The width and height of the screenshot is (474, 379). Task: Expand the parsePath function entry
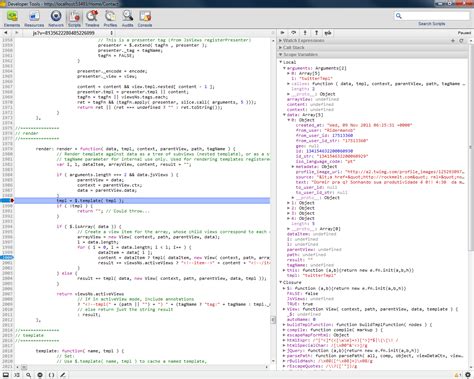(284, 356)
